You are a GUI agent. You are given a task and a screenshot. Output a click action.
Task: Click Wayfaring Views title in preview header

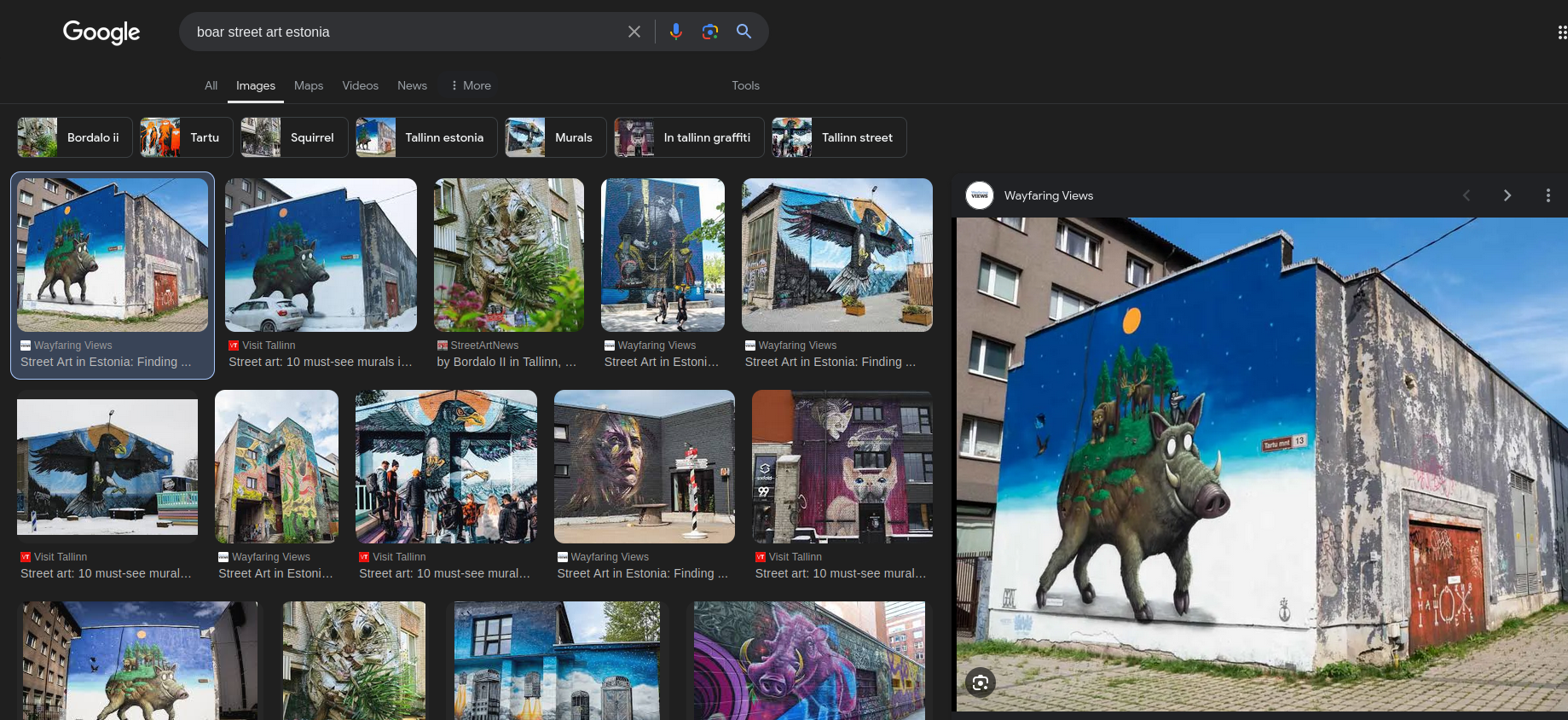tap(1048, 195)
